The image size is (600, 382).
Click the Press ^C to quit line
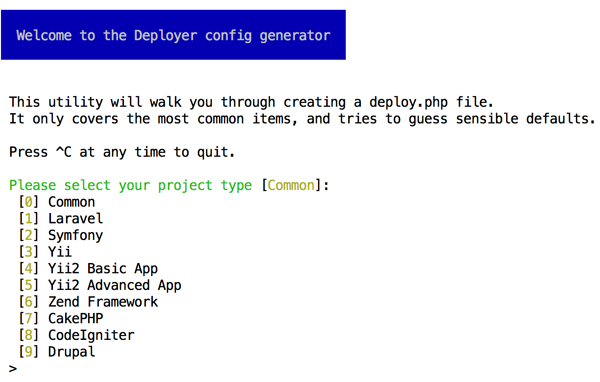122,152
